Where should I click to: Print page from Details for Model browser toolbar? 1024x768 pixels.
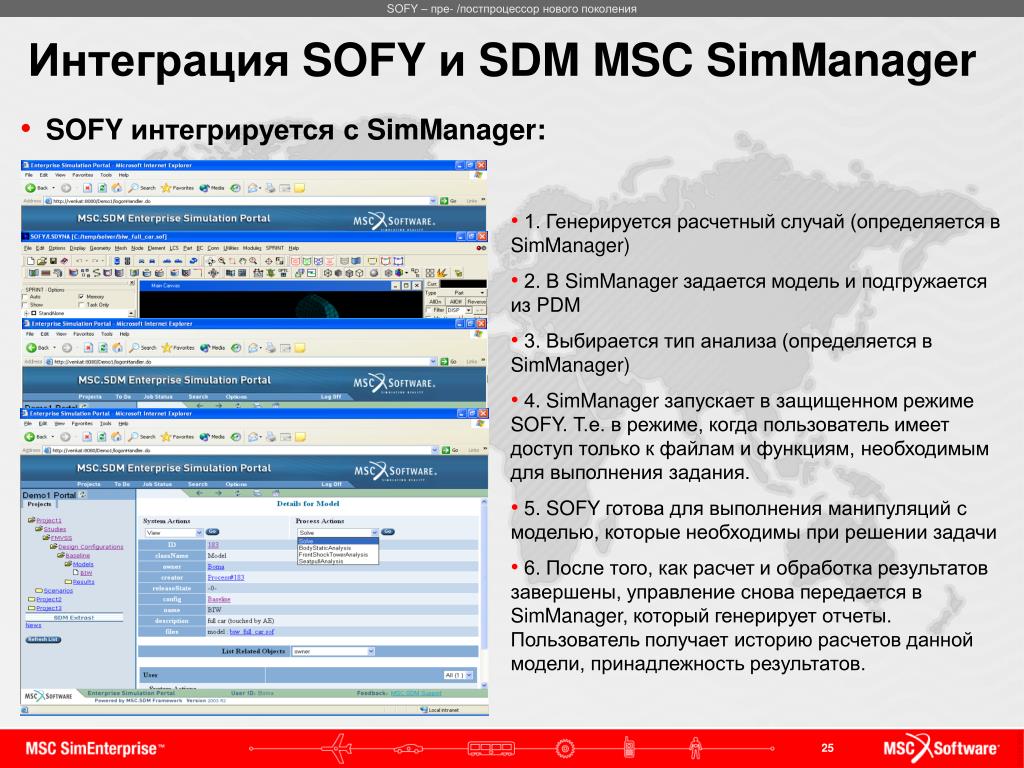coord(270,436)
